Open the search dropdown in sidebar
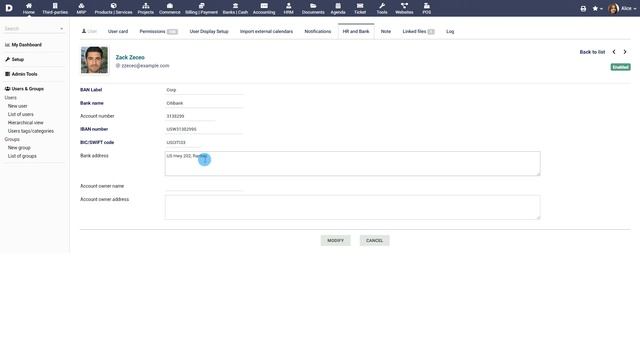Image resolution: width=640 pixels, height=360 pixels. [x=33, y=29]
